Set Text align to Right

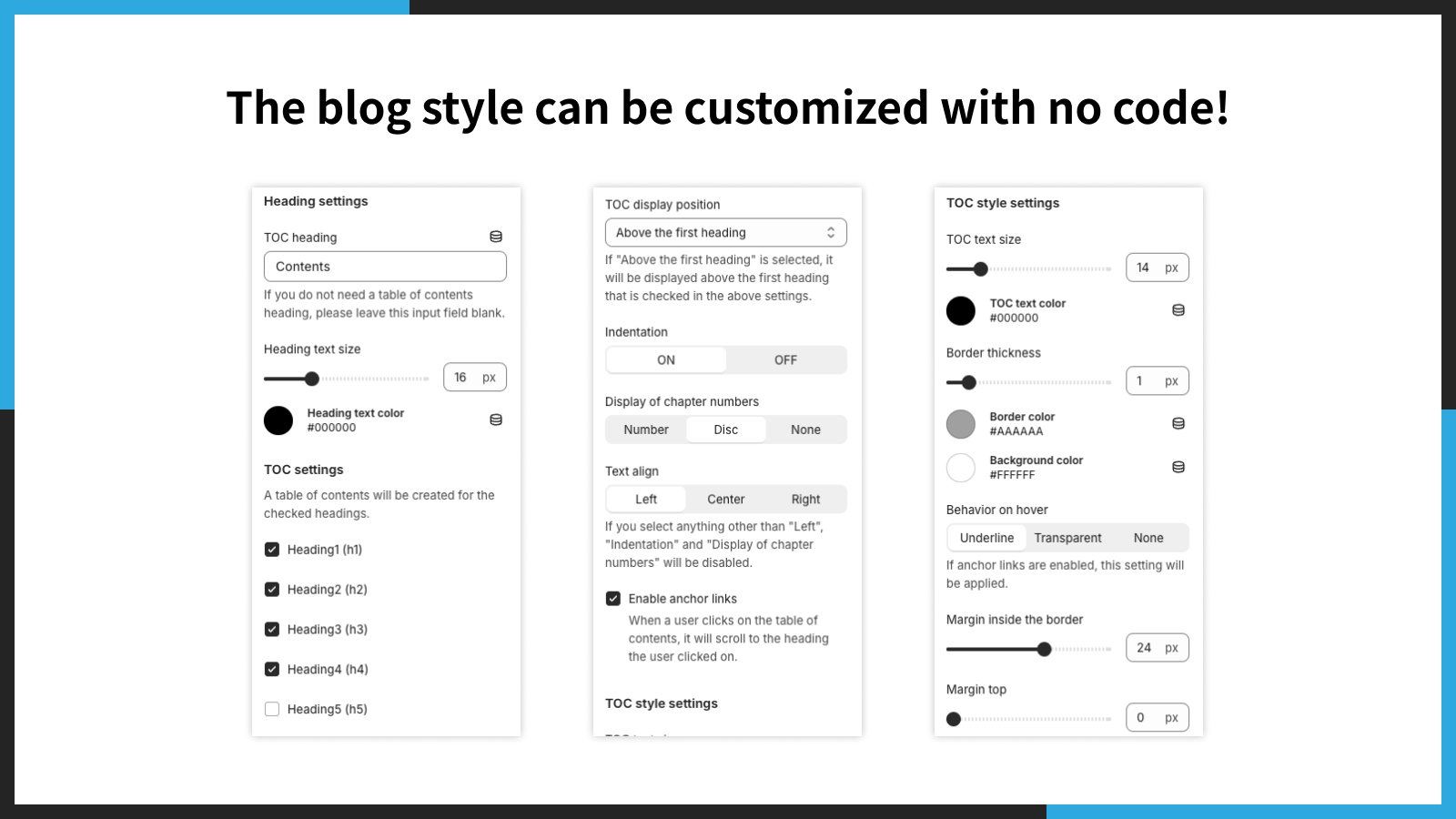[805, 500]
